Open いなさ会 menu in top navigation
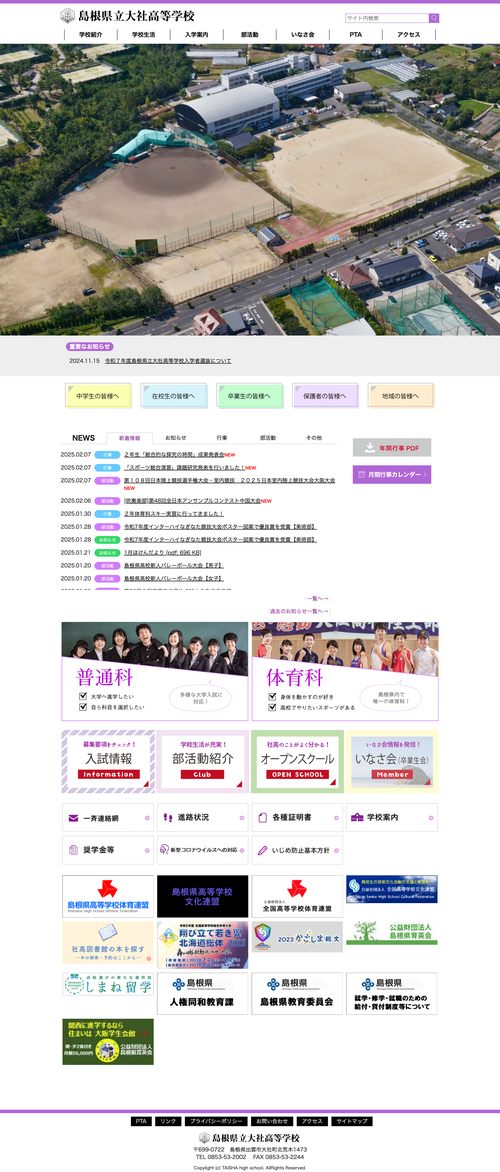 (303, 34)
